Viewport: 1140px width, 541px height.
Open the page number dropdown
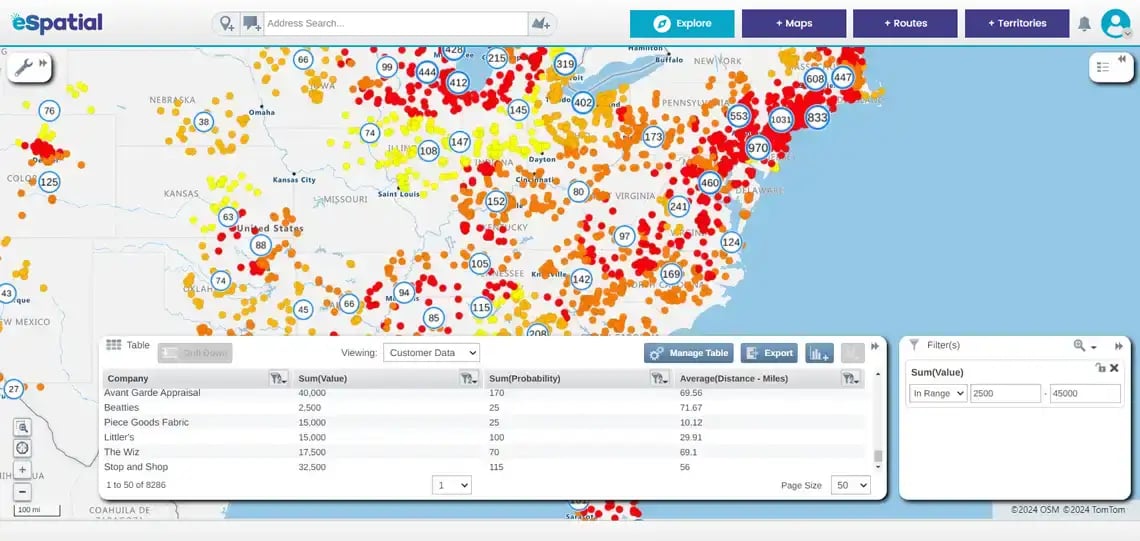pyautogui.click(x=451, y=485)
